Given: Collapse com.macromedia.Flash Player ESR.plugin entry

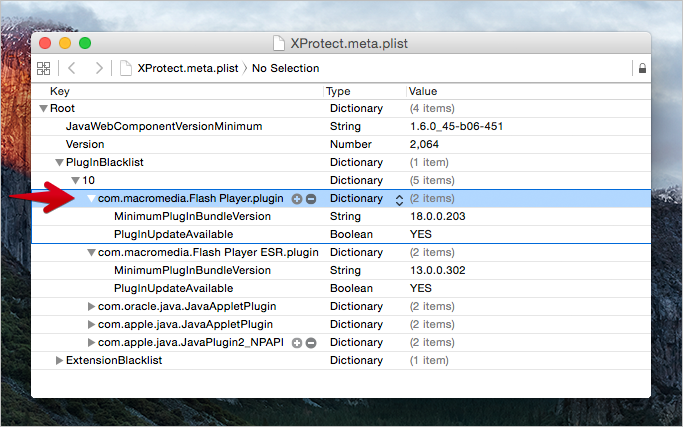Looking at the screenshot, I should tap(91, 253).
